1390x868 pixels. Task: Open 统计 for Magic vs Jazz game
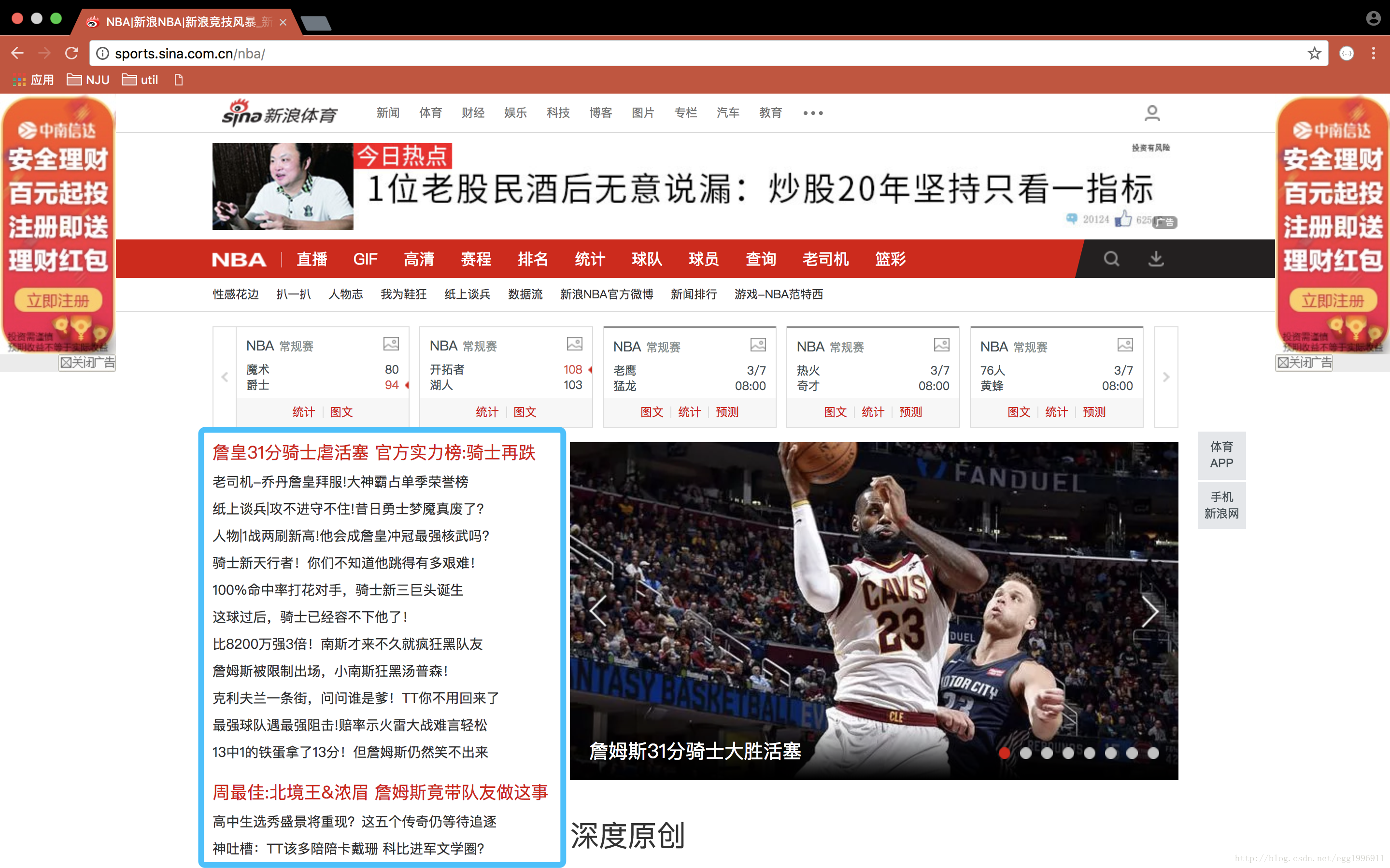[x=303, y=412]
